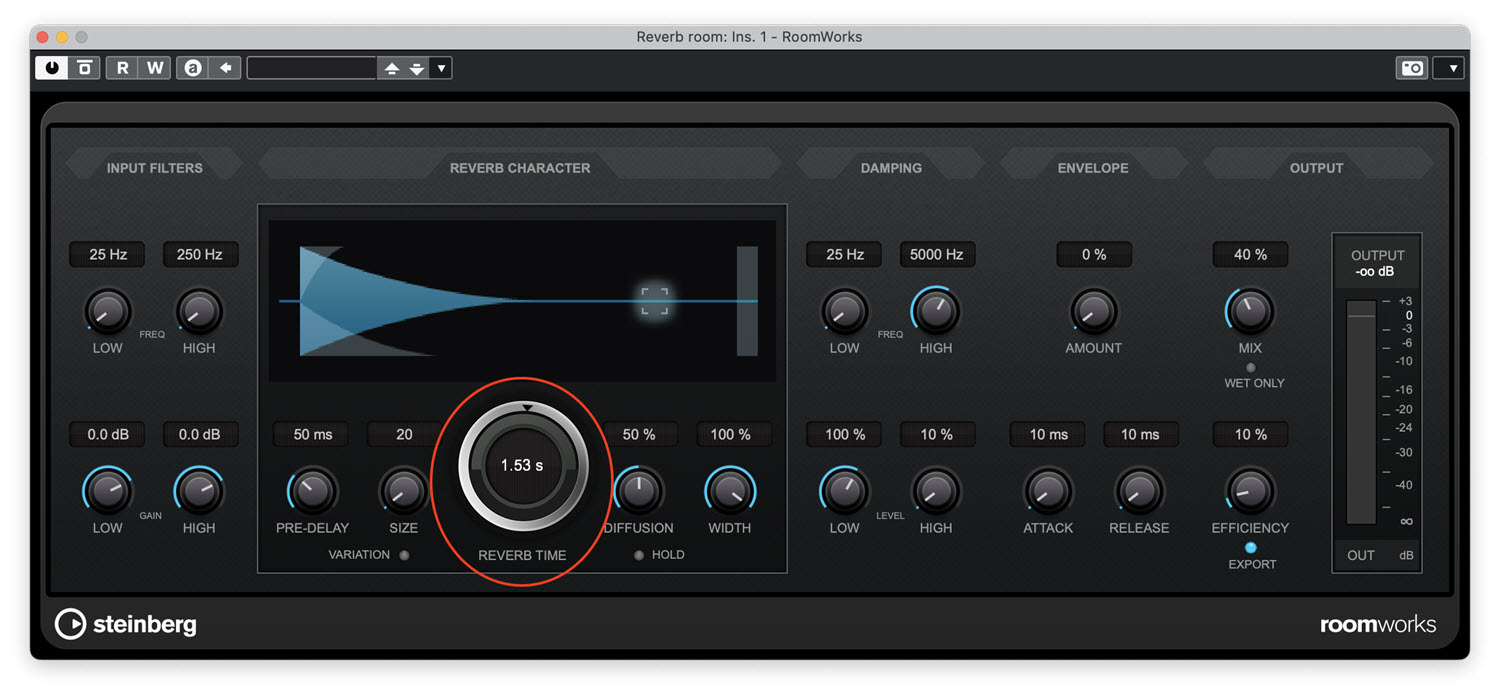The height and width of the screenshot is (695, 1500).
Task: Click the Input Filters LOW frequency knob
Action: [107, 312]
